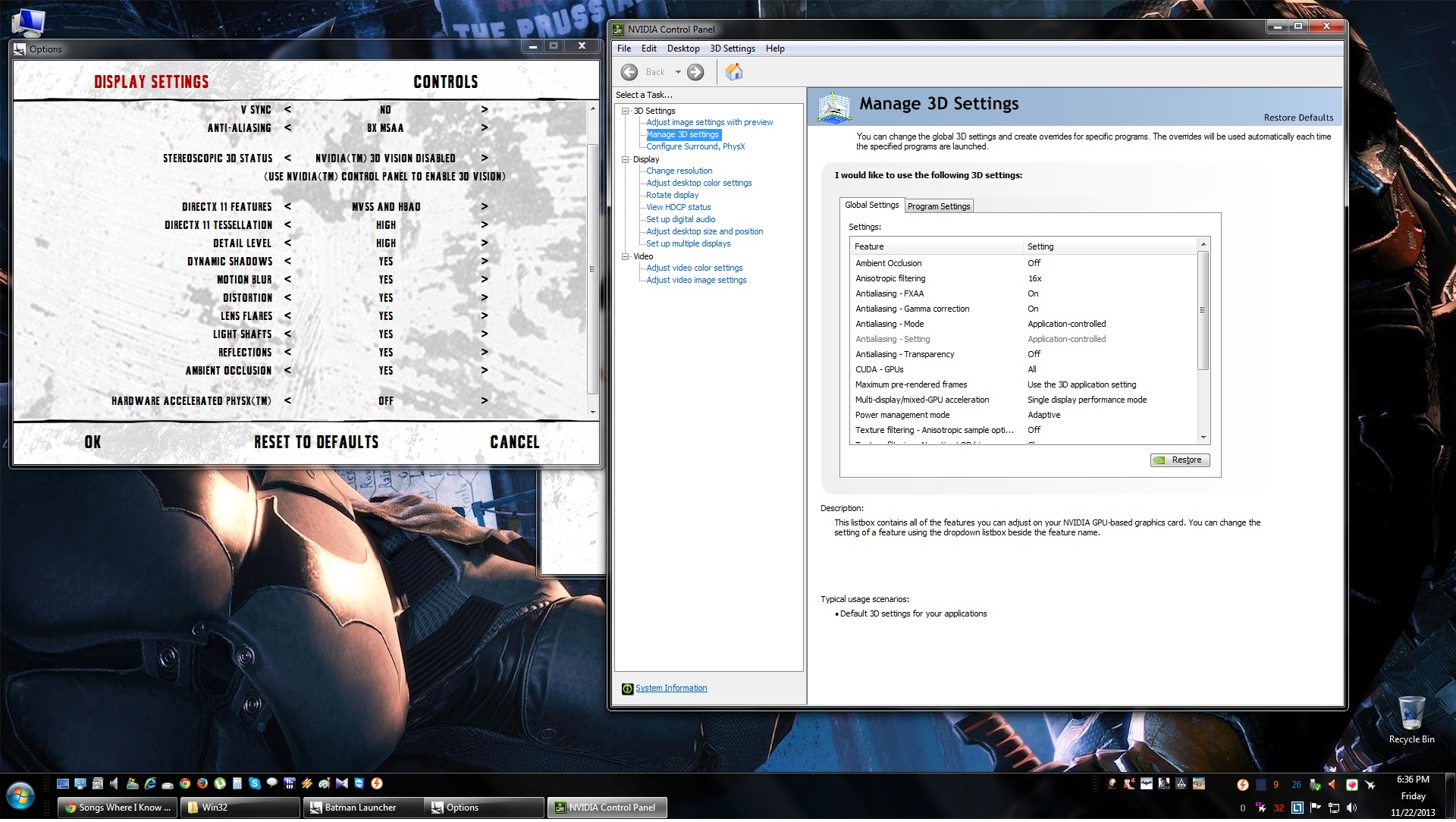Click the Forward arrow navigation icon

click(x=695, y=72)
